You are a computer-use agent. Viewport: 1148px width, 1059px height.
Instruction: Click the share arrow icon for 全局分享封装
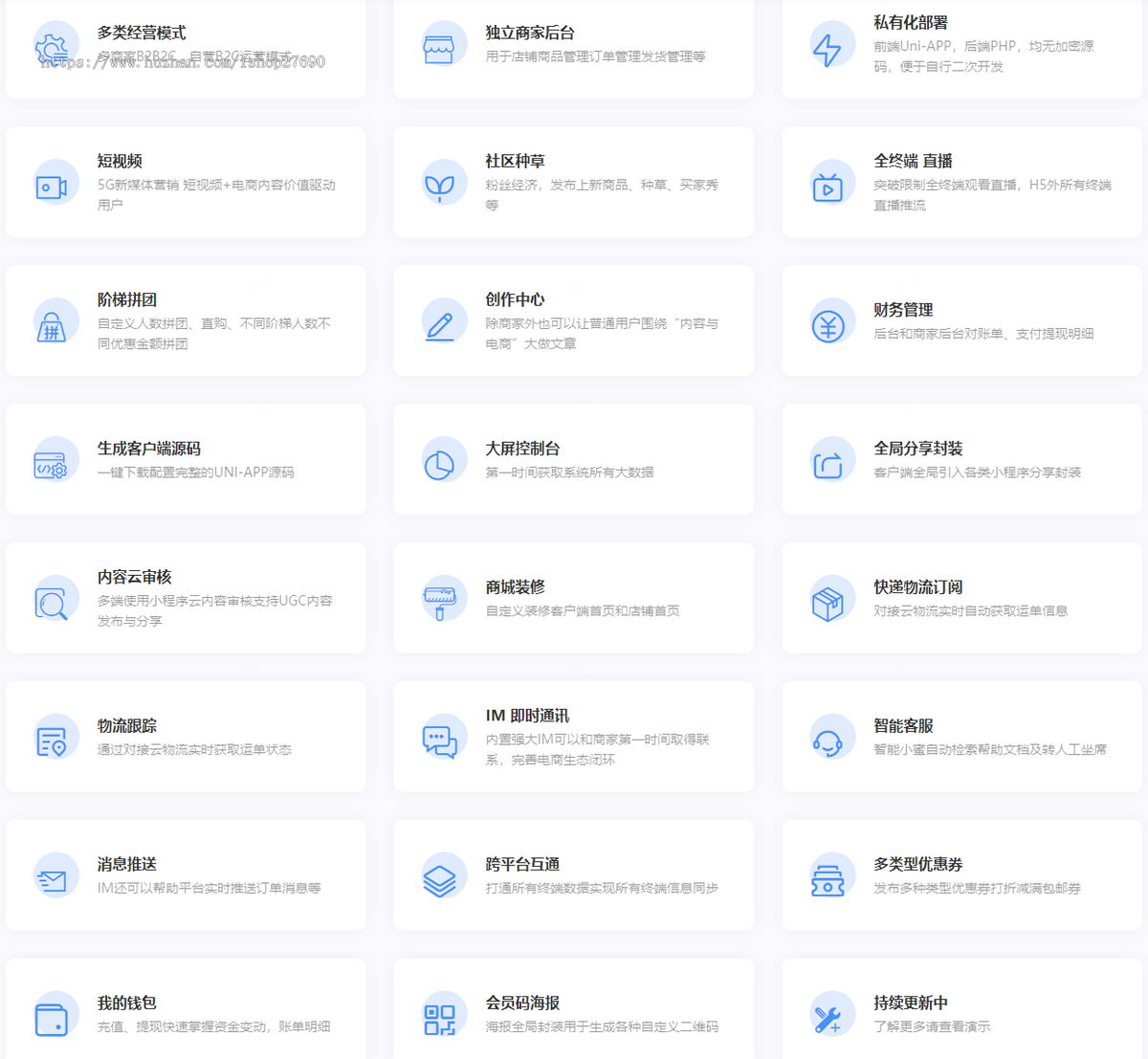828,464
